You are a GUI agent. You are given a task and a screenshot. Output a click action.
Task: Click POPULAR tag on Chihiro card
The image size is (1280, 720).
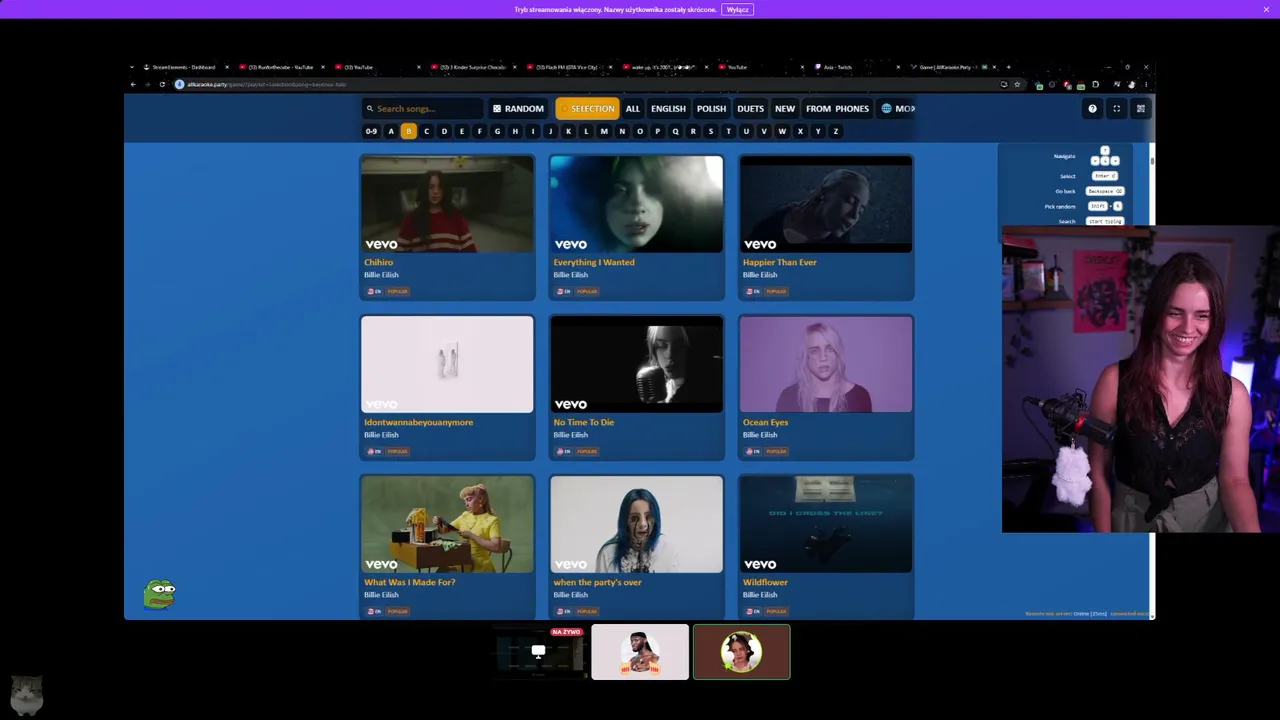398,291
